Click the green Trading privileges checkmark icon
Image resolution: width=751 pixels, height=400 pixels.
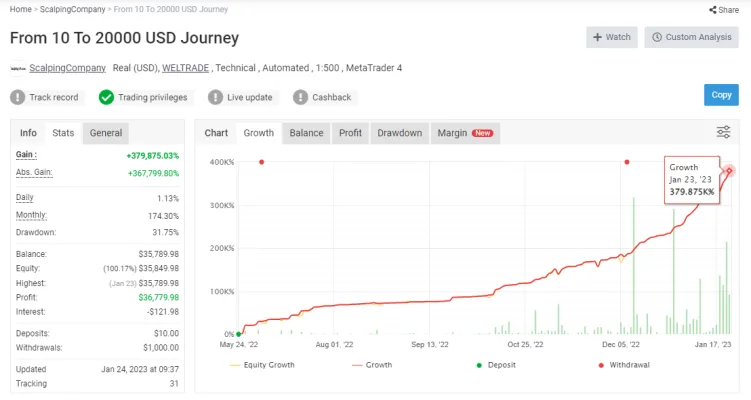pos(106,97)
